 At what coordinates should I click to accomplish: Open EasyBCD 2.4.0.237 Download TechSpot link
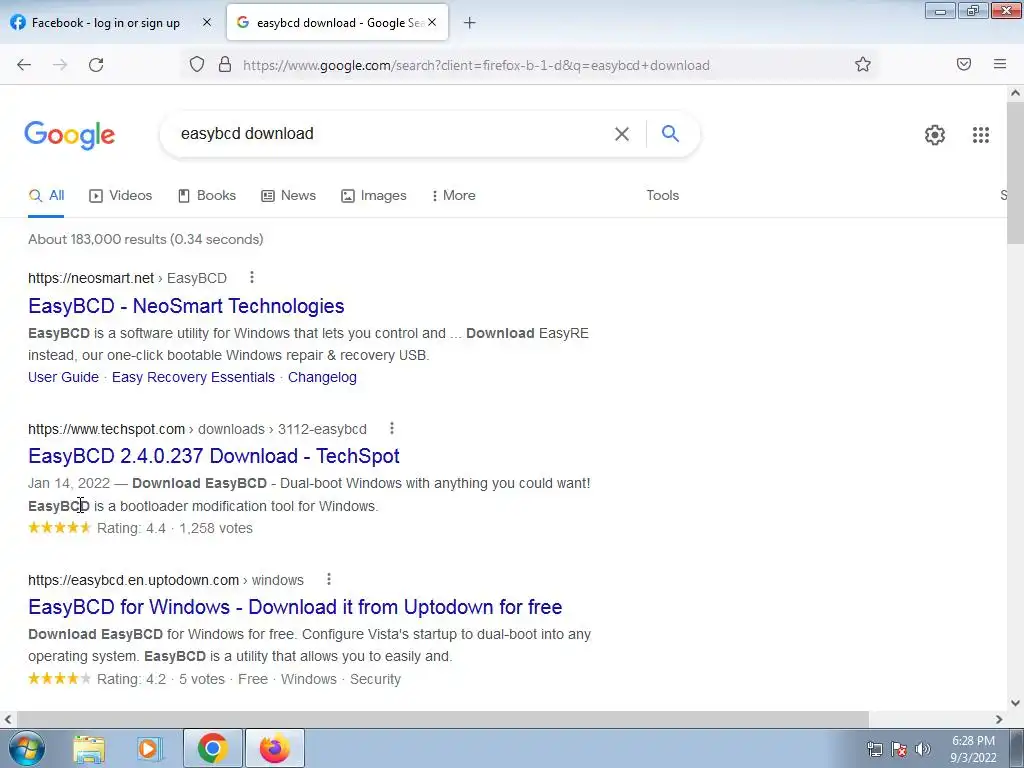click(x=214, y=456)
